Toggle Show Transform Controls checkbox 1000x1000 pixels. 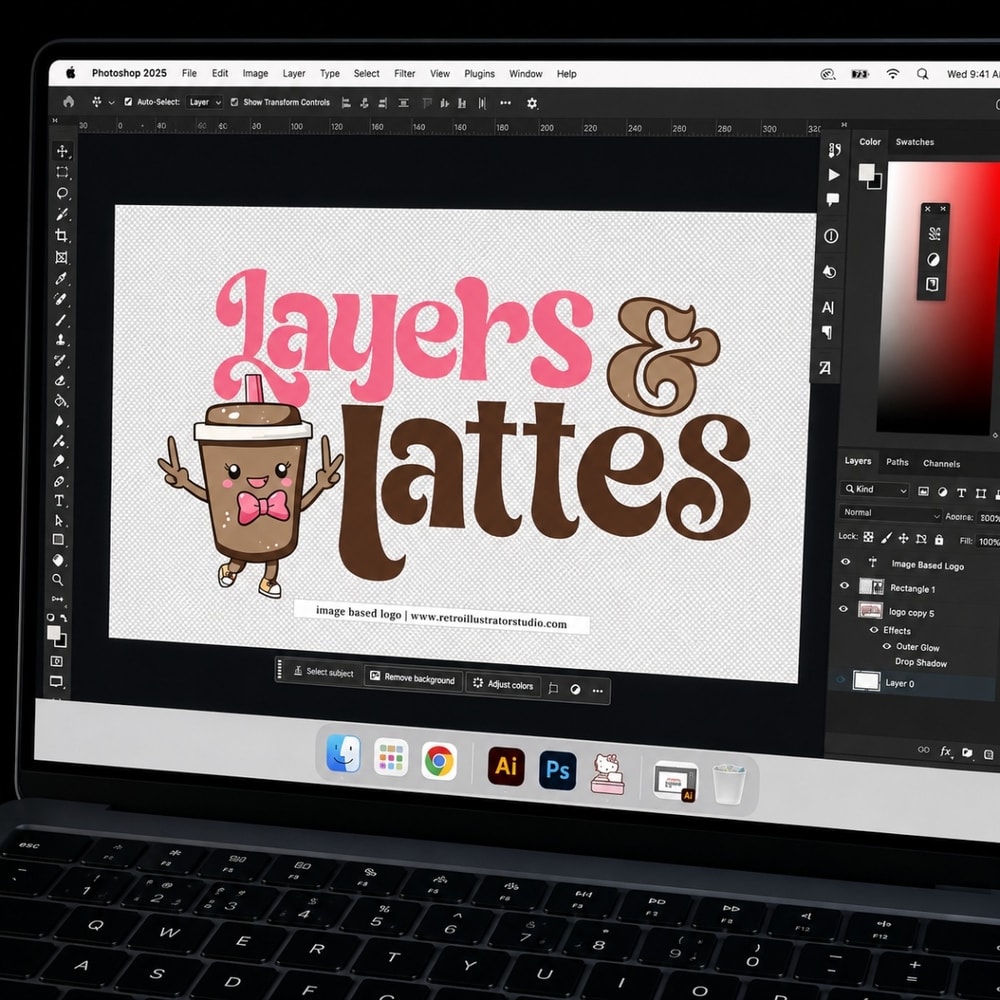click(x=234, y=102)
